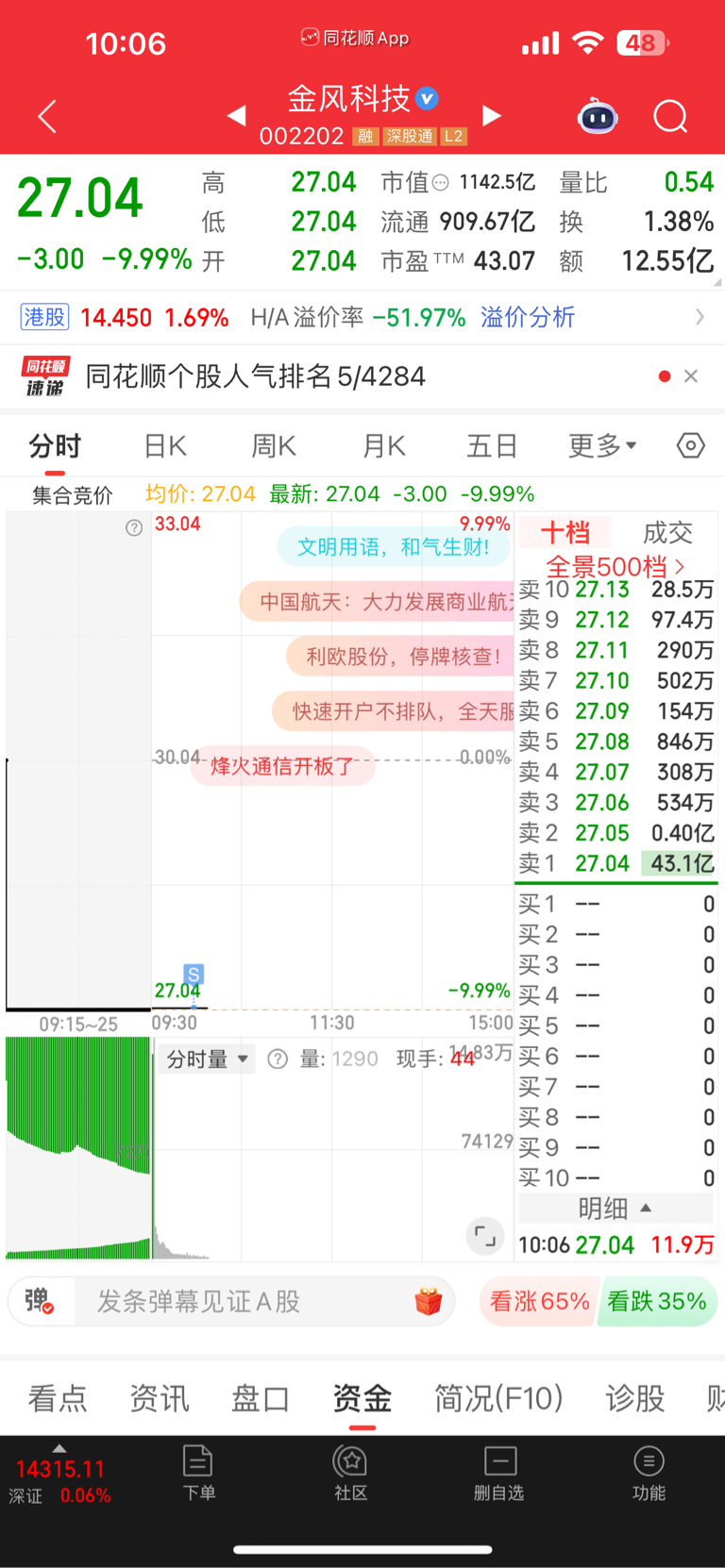Open search with magnifier icon
This screenshot has height=1568, width=725.
coord(670,117)
